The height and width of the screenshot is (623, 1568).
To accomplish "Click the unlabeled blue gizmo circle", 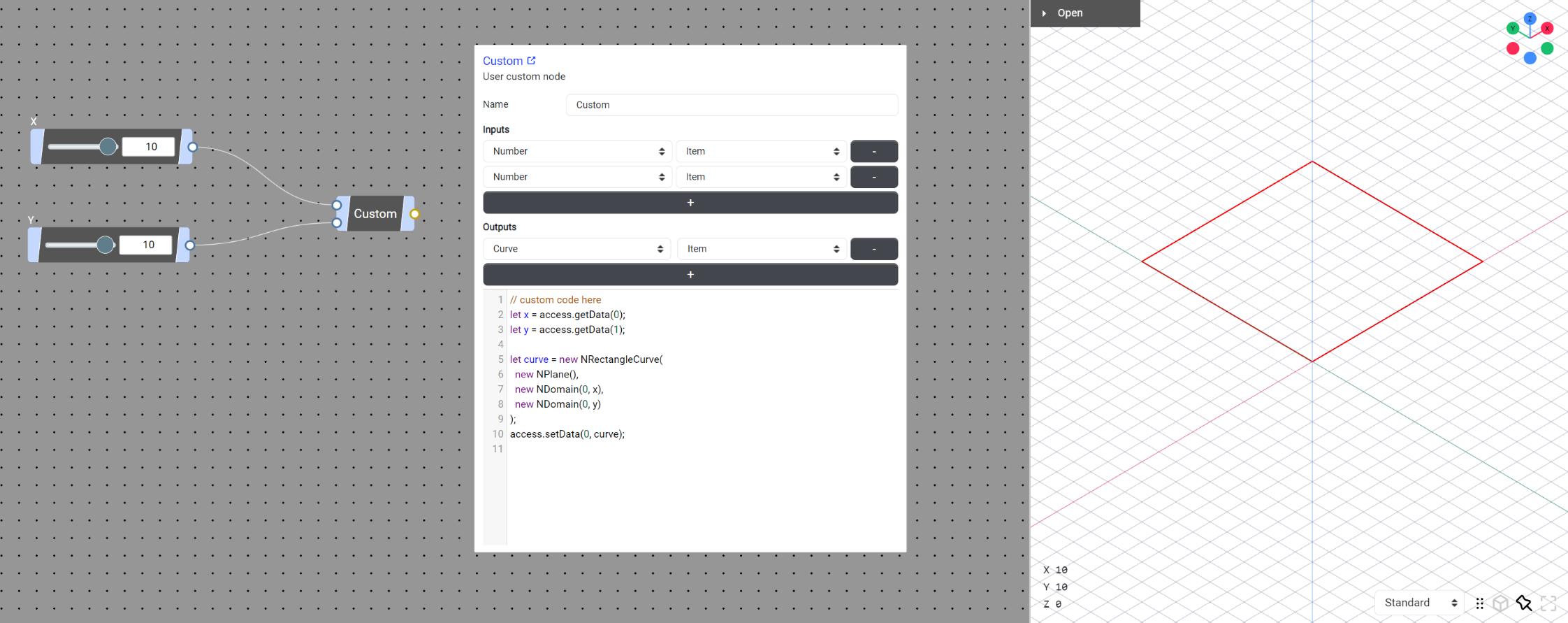I will (1530, 58).
